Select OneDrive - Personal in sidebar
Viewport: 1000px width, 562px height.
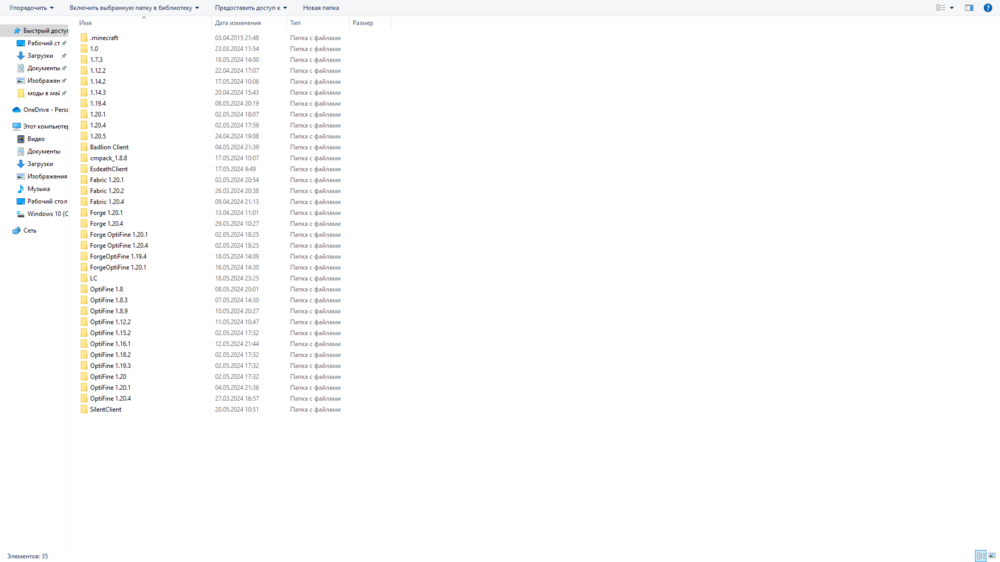click(x=40, y=110)
